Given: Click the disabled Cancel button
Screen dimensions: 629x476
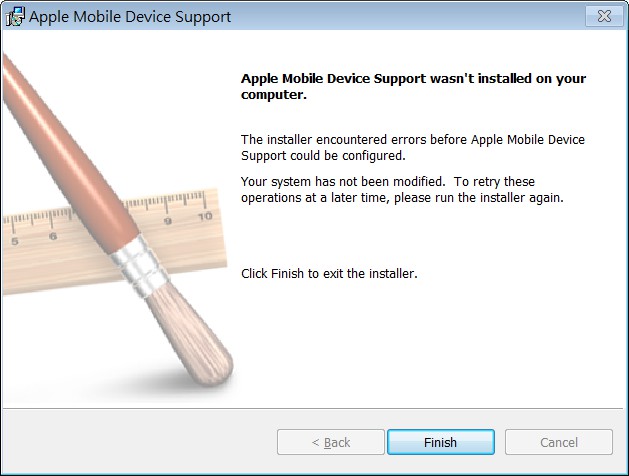Looking at the screenshot, I should (559, 442).
